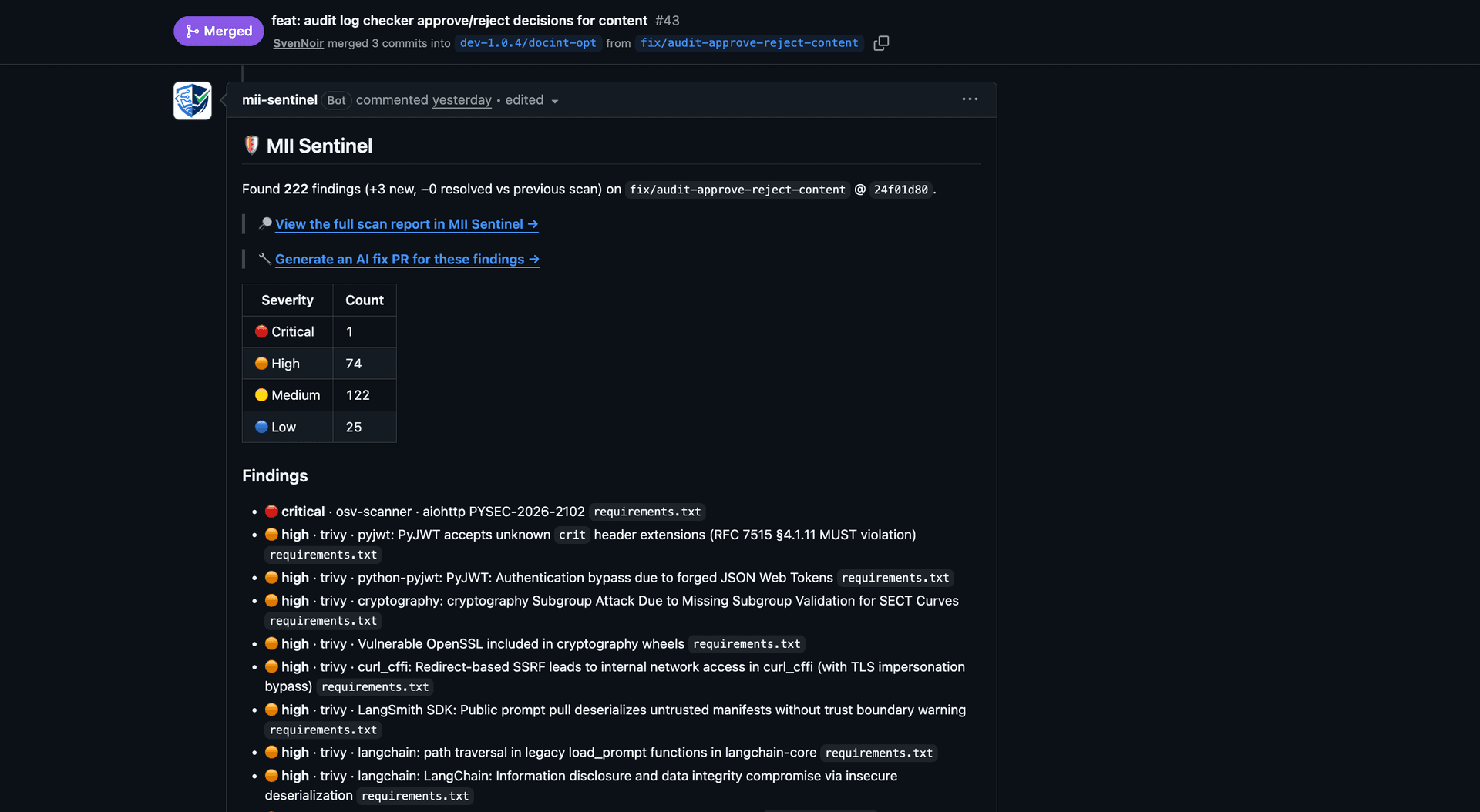
Task: Click the branch code tag in the findings summary
Action: pos(738,190)
